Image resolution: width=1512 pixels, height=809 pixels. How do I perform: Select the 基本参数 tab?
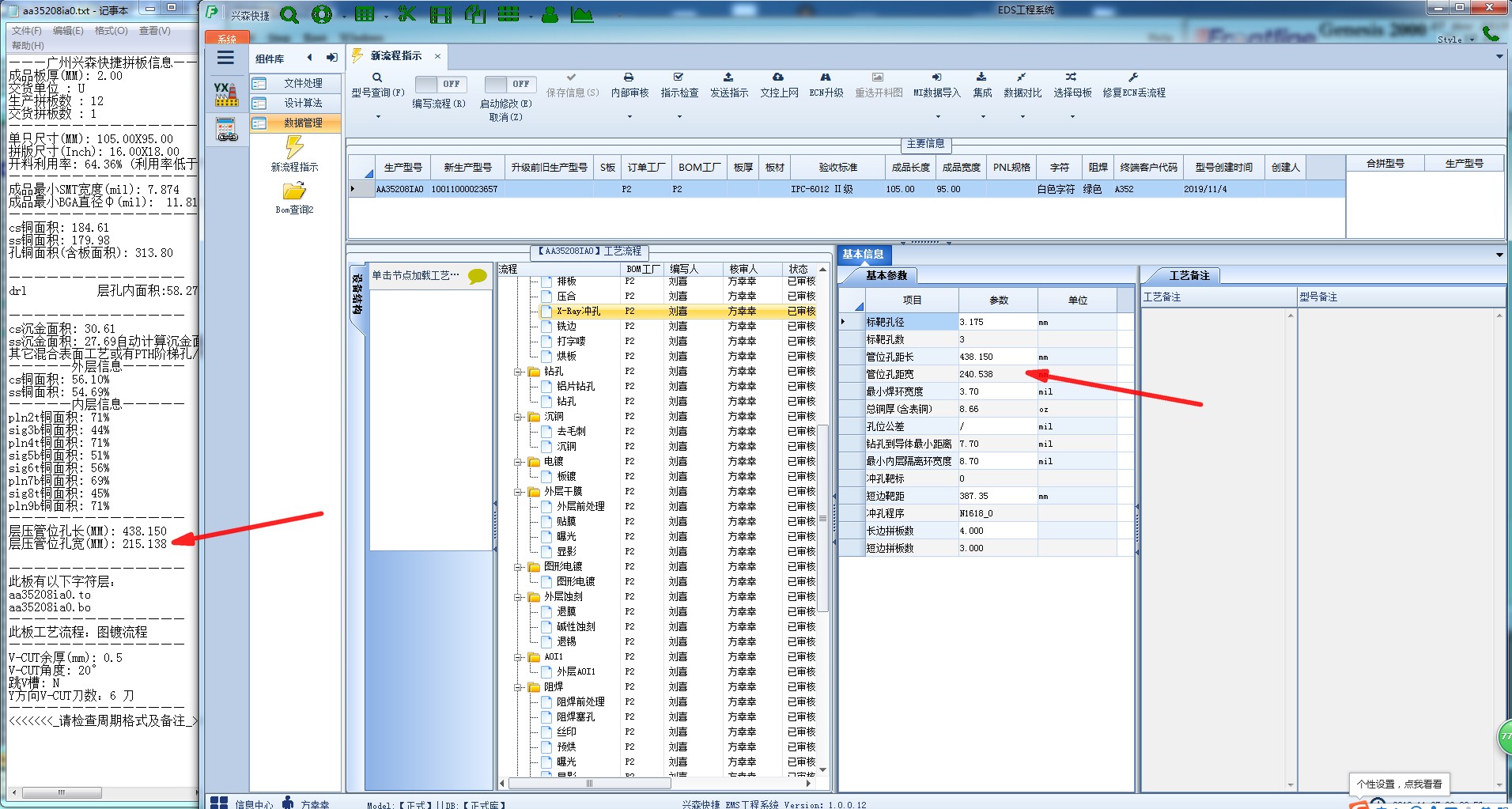click(886, 276)
